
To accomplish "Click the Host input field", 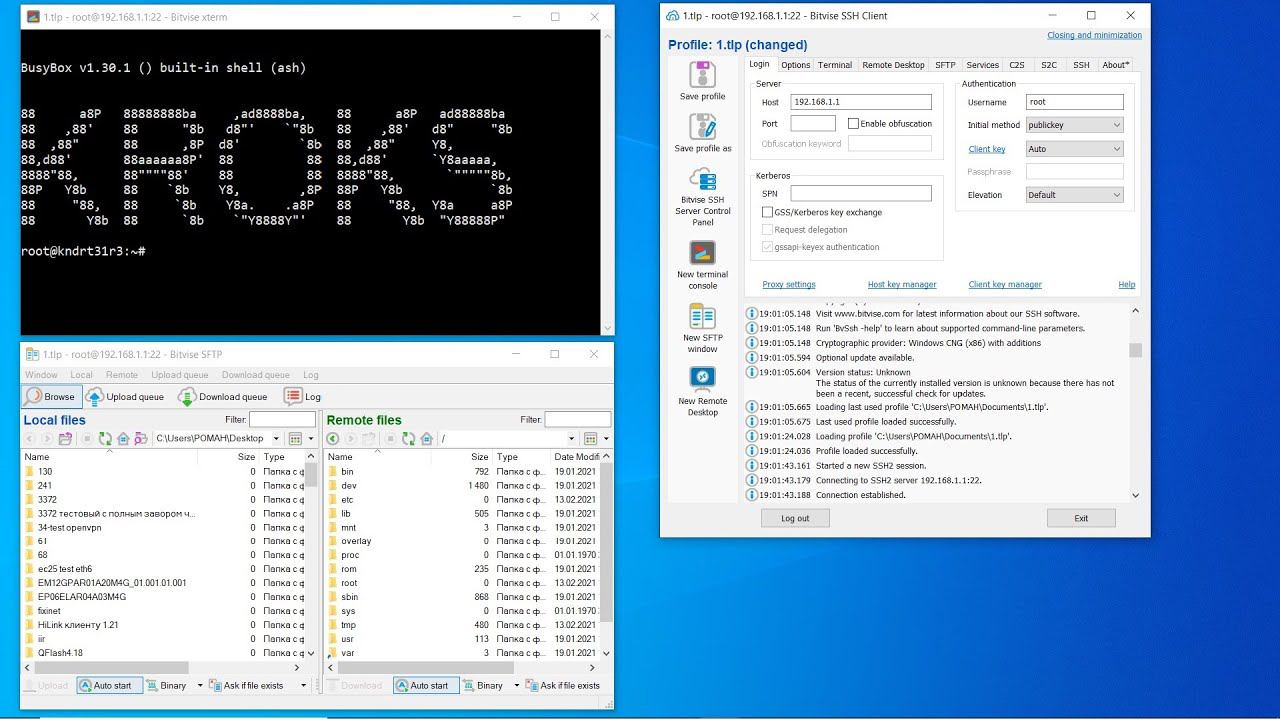I will click(860, 102).
